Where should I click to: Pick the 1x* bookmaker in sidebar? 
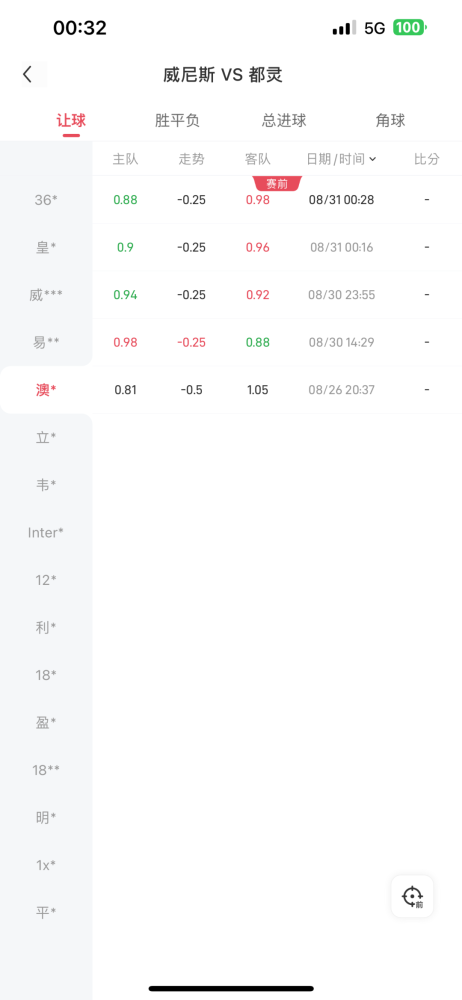click(x=46, y=865)
